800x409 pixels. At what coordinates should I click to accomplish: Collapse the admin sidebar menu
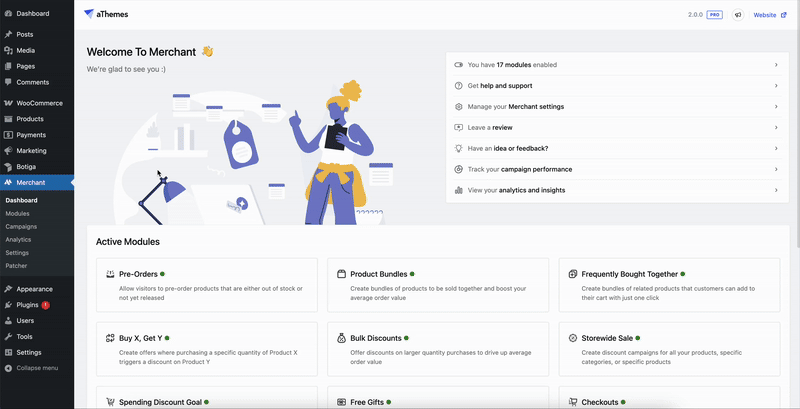(32, 368)
